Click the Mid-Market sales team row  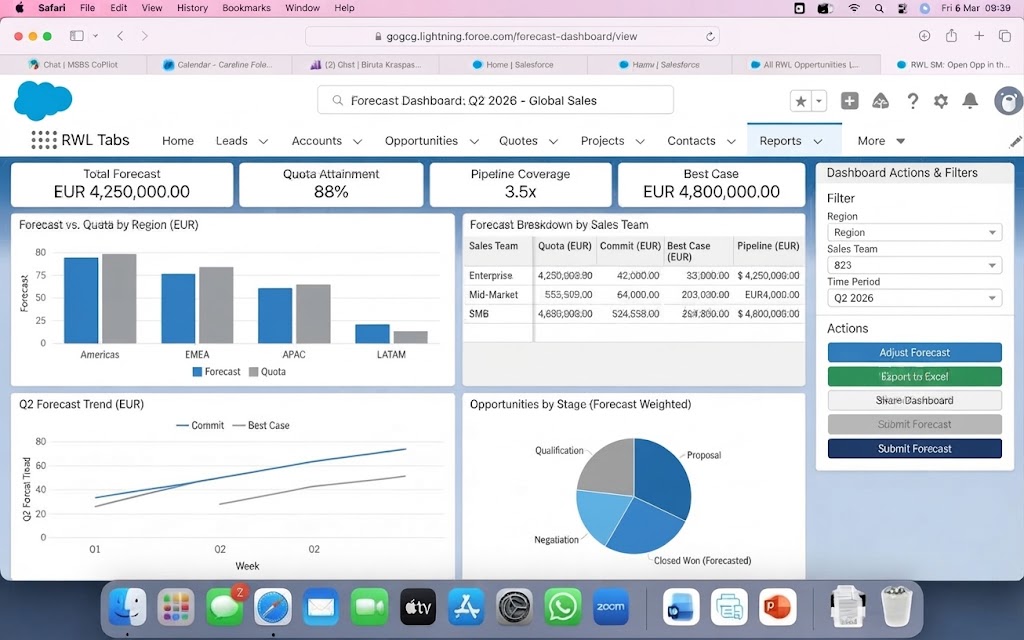[633, 295]
